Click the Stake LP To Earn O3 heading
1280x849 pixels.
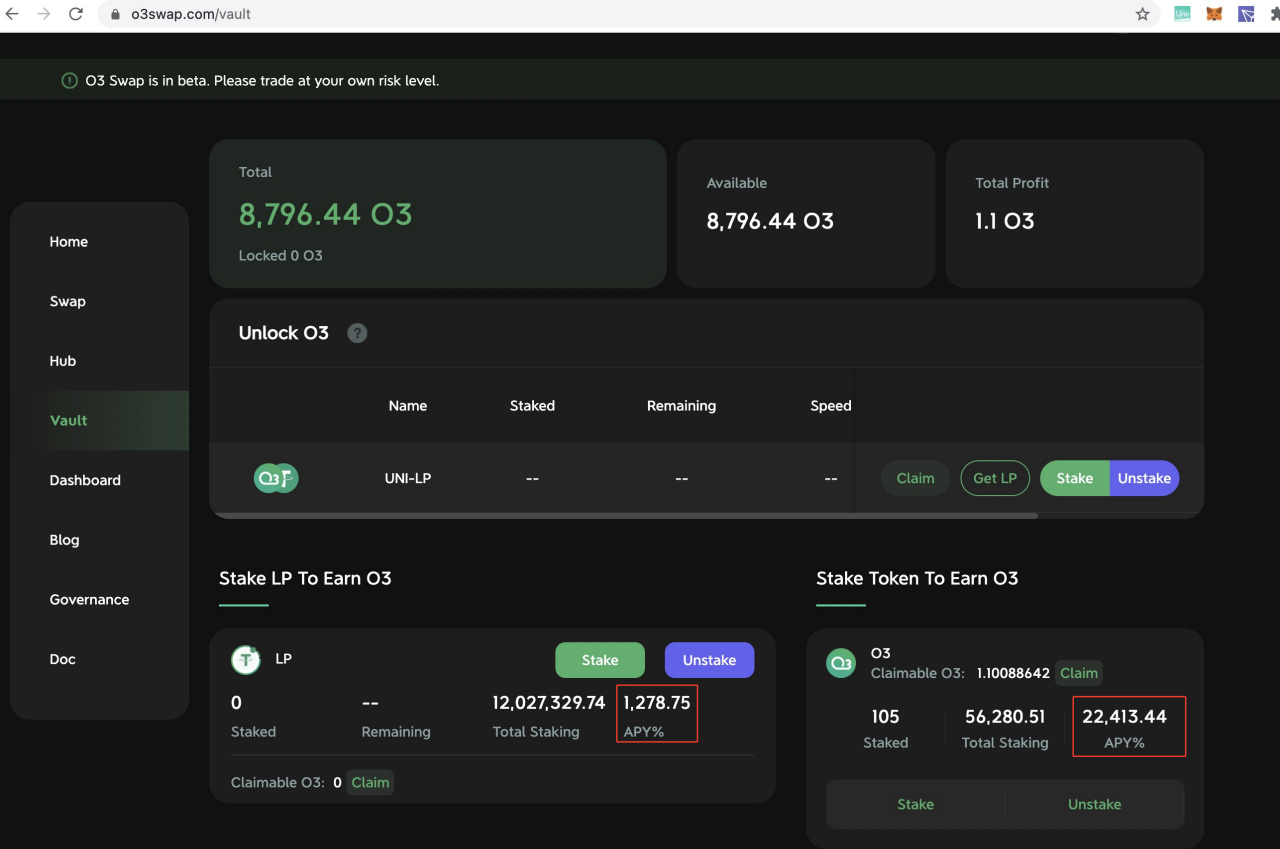[305, 578]
